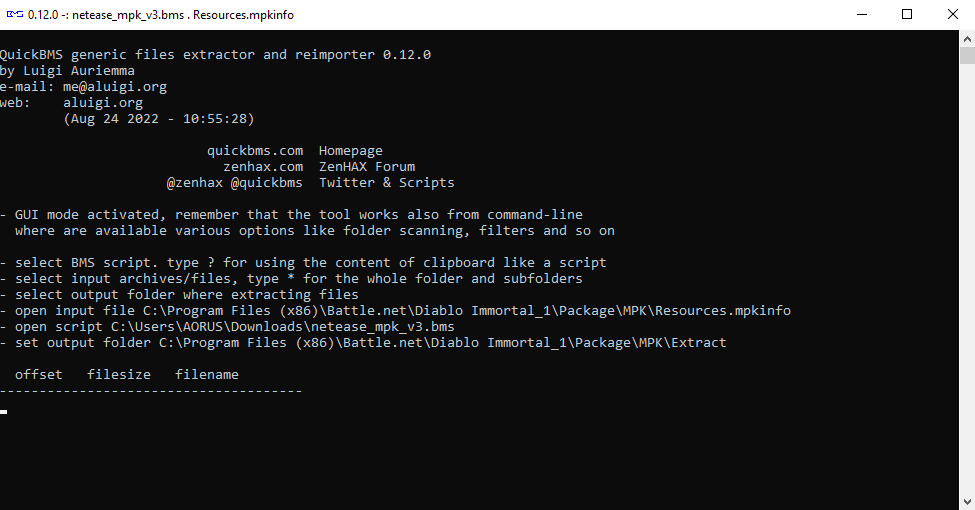Screen dimensions: 975x510
Task: Click the quickbms.com homepage text
Action: 255,151
